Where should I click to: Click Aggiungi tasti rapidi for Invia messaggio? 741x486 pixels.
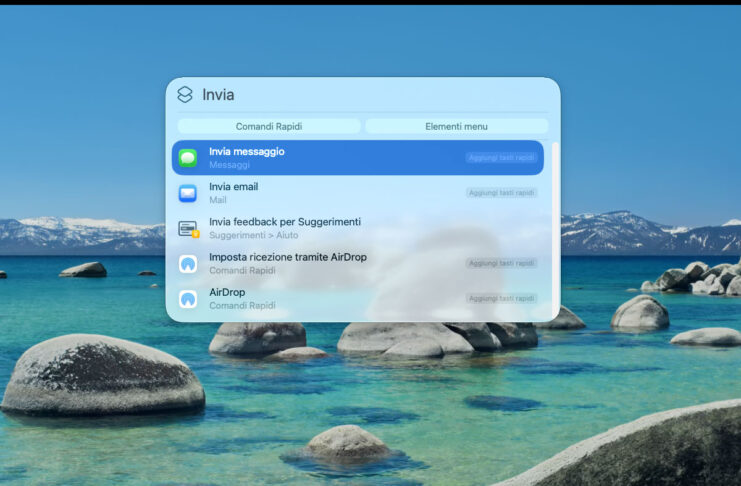tap(501, 157)
